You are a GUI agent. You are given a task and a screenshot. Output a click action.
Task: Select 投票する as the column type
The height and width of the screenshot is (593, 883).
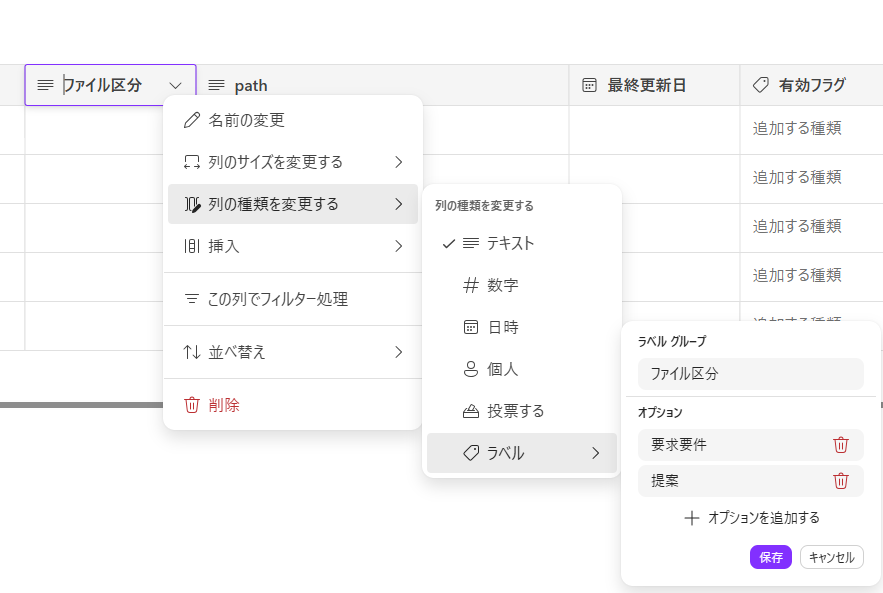(x=522, y=411)
